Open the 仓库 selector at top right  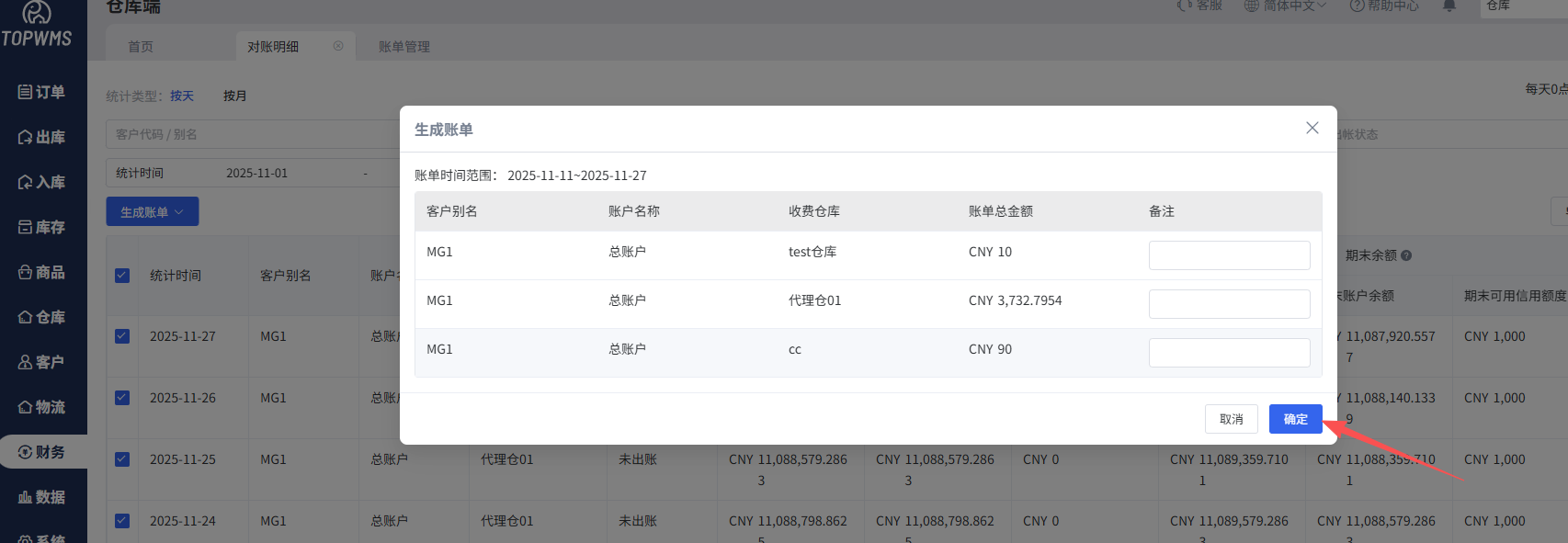1521,6
